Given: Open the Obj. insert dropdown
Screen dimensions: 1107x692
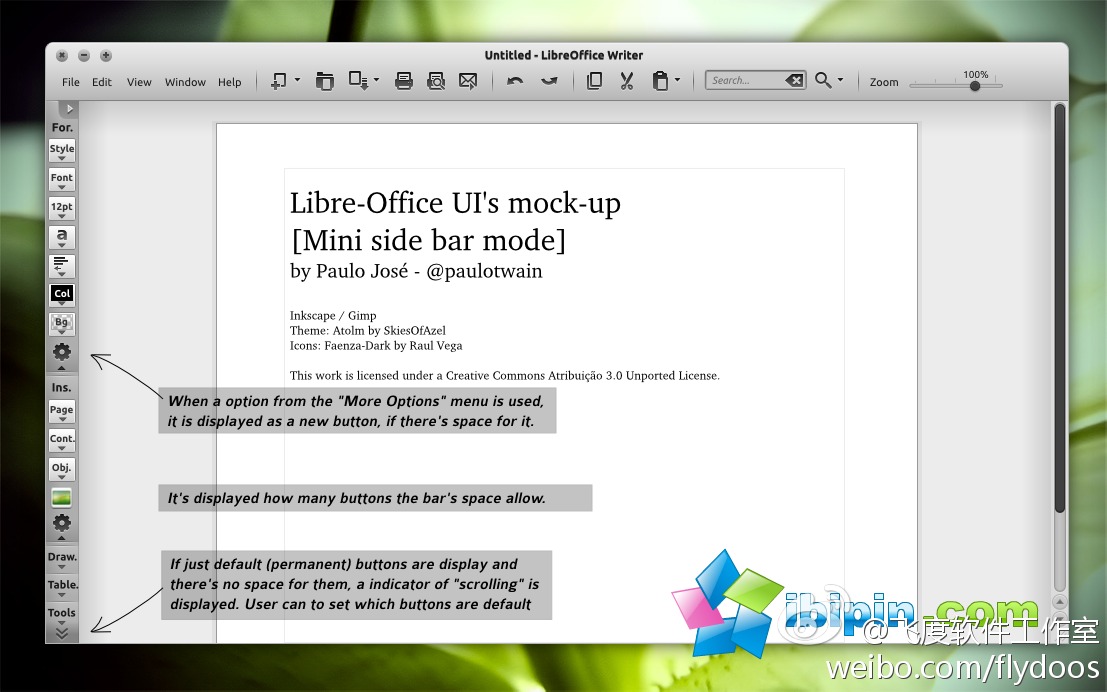Looking at the screenshot, I should tap(61, 470).
